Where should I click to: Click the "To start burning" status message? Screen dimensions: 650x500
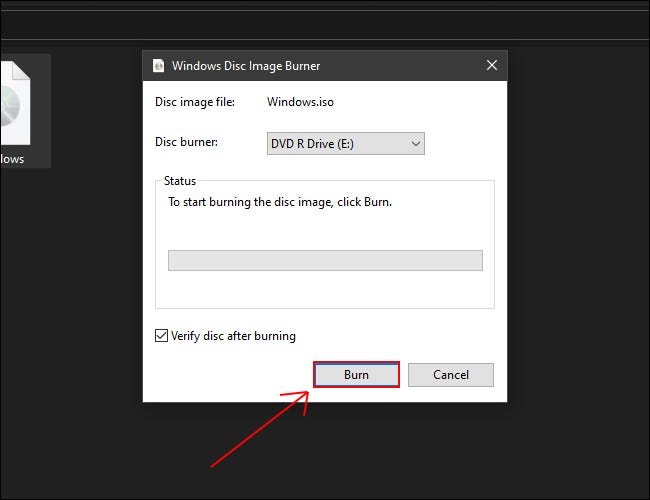click(280, 202)
